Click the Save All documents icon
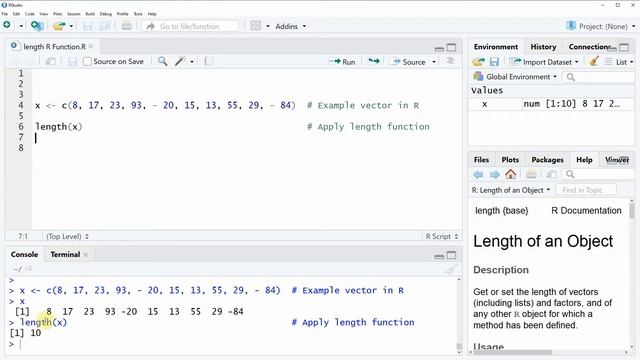Image resolution: width=640 pixels, height=360 pixels. [105, 26]
